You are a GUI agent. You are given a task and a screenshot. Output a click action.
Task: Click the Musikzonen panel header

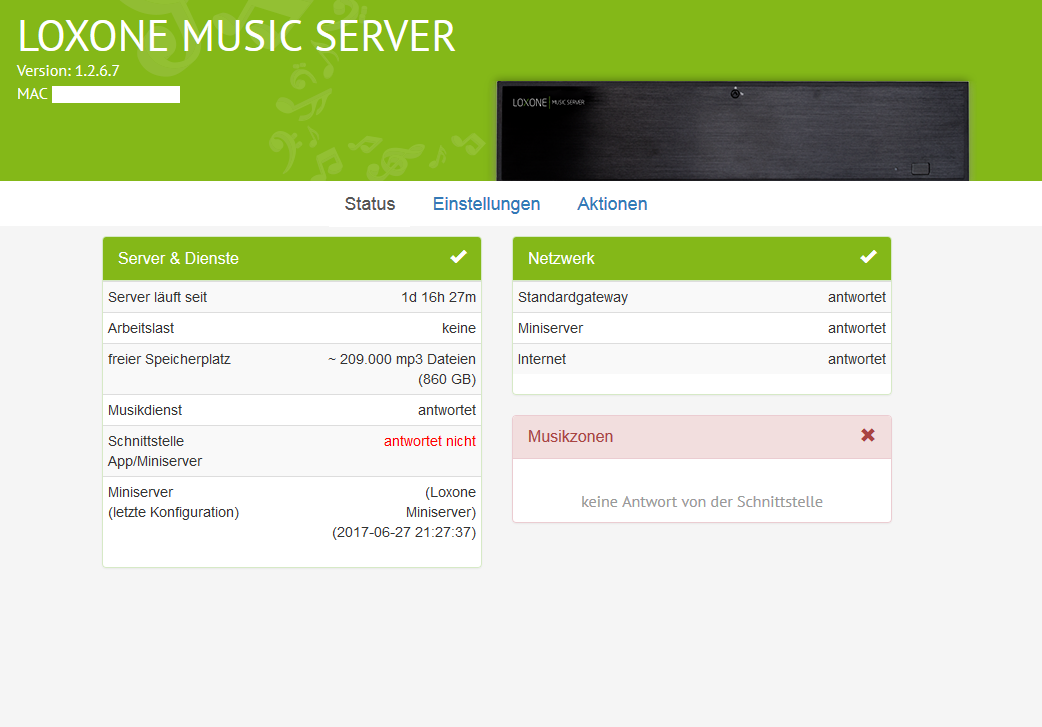pyautogui.click(x=702, y=437)
